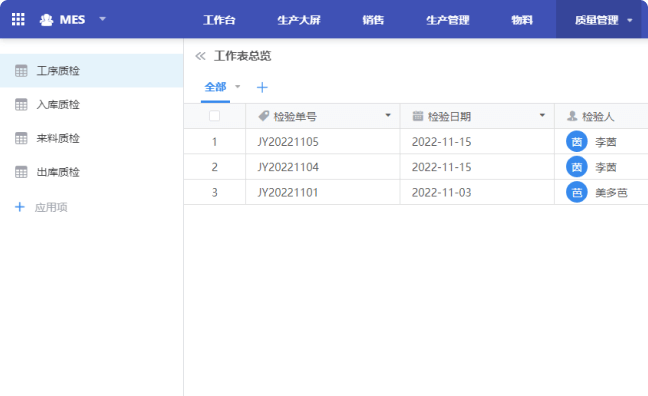Add a new view with plus icon

[x=262, y=87]
